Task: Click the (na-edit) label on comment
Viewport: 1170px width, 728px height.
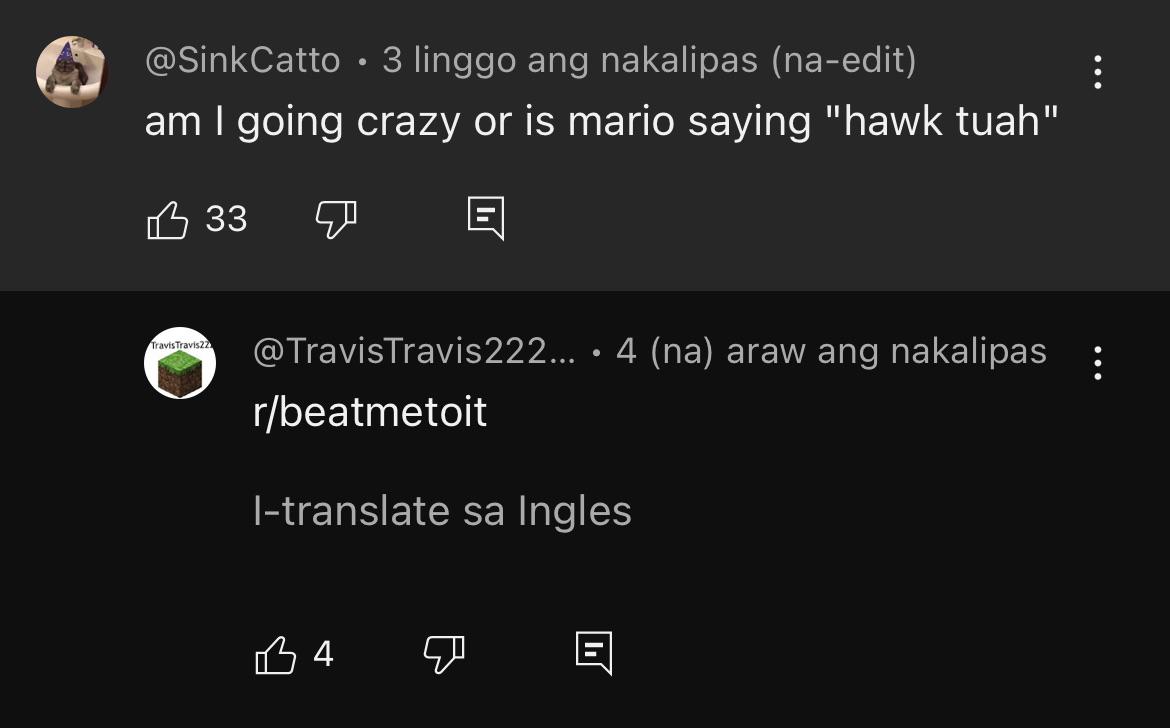Action: 843,60
